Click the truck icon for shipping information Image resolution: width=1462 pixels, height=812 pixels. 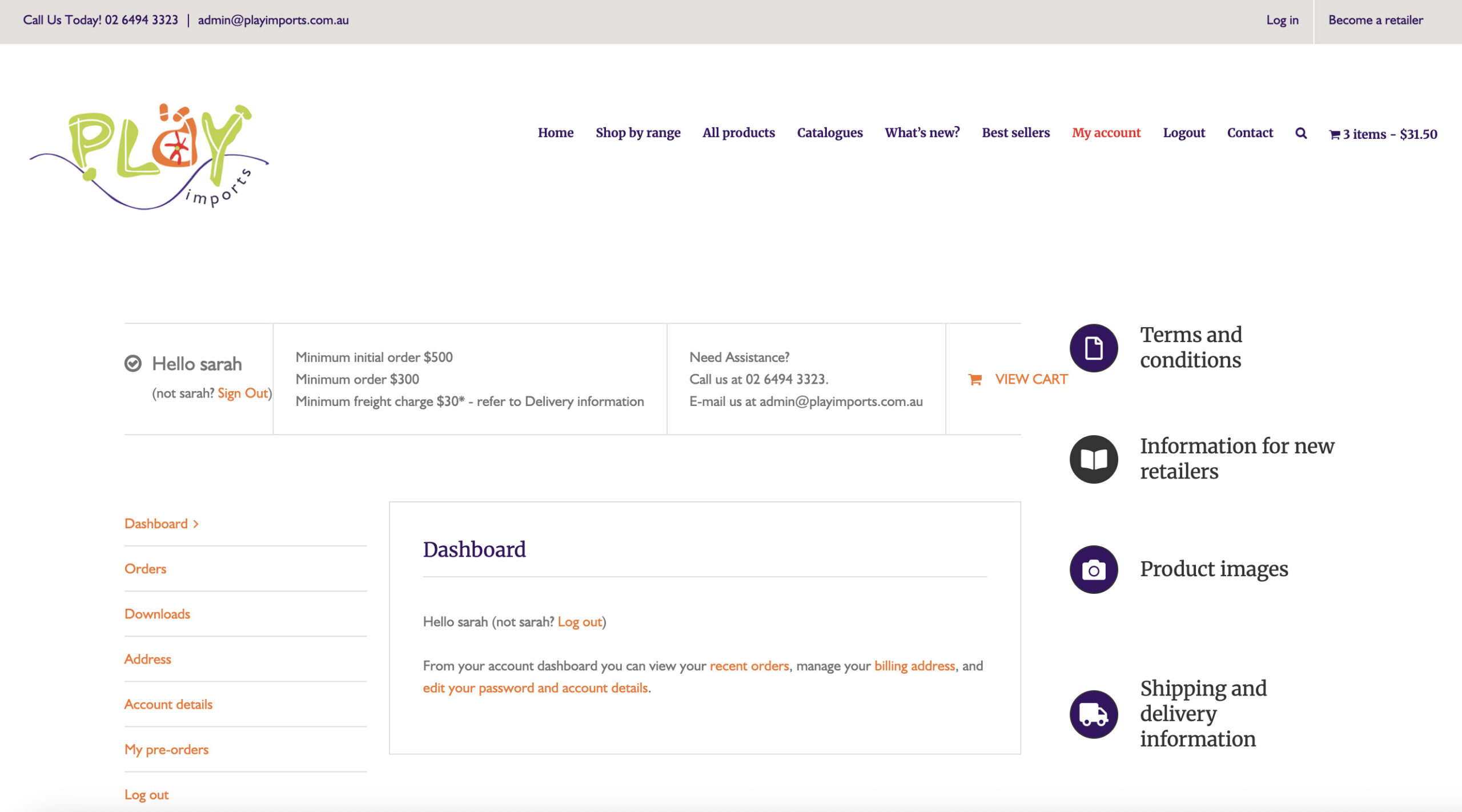pyautogui.click(x=1093, y=714)
